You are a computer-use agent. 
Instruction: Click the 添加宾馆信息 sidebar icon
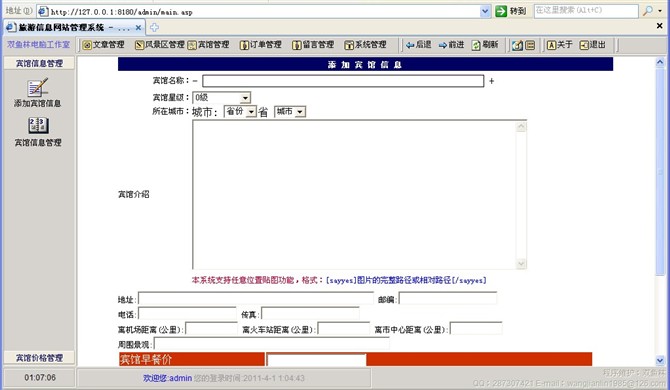coord(38,88)
